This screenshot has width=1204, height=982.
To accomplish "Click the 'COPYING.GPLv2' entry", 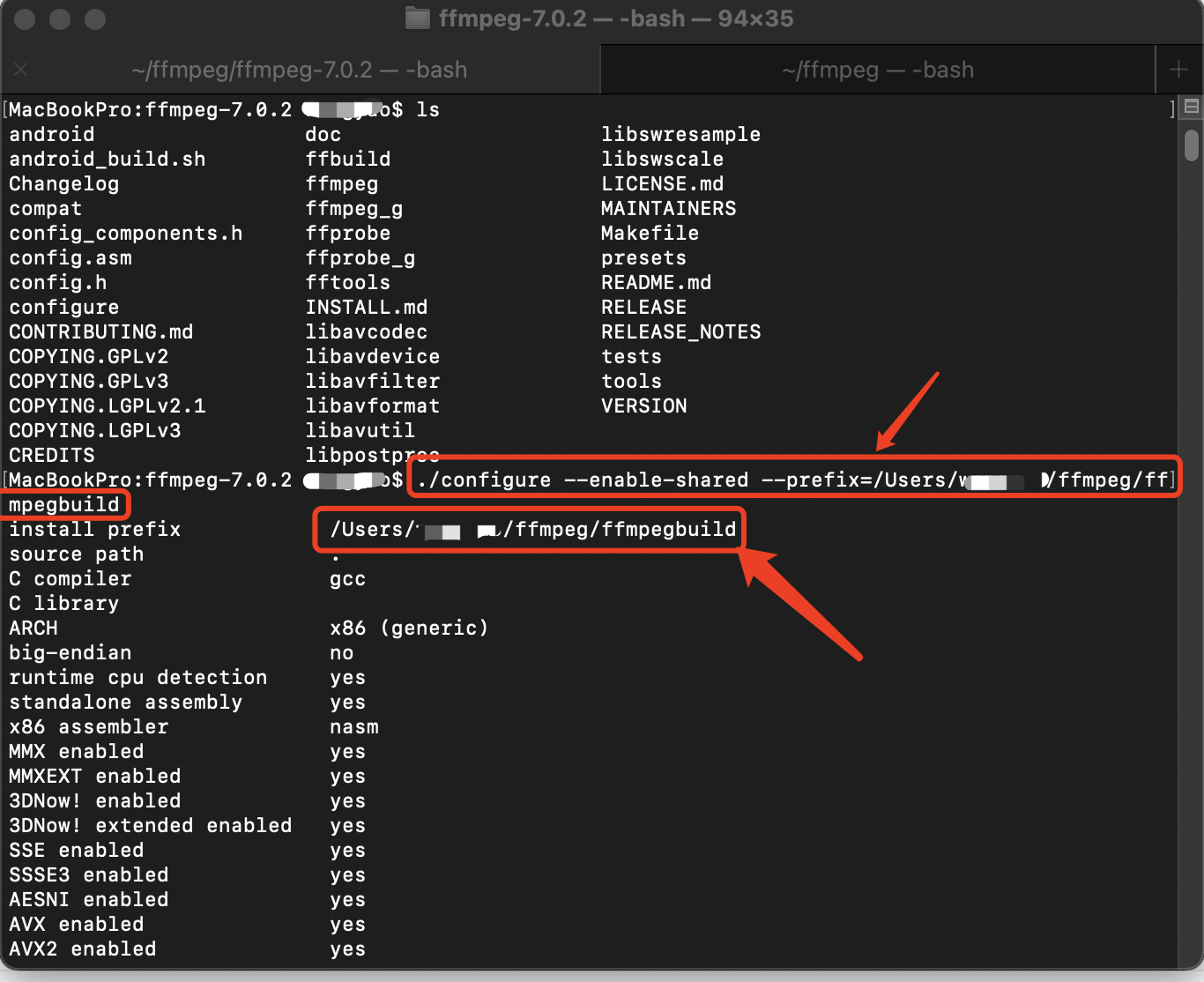I will pos(89,357).
